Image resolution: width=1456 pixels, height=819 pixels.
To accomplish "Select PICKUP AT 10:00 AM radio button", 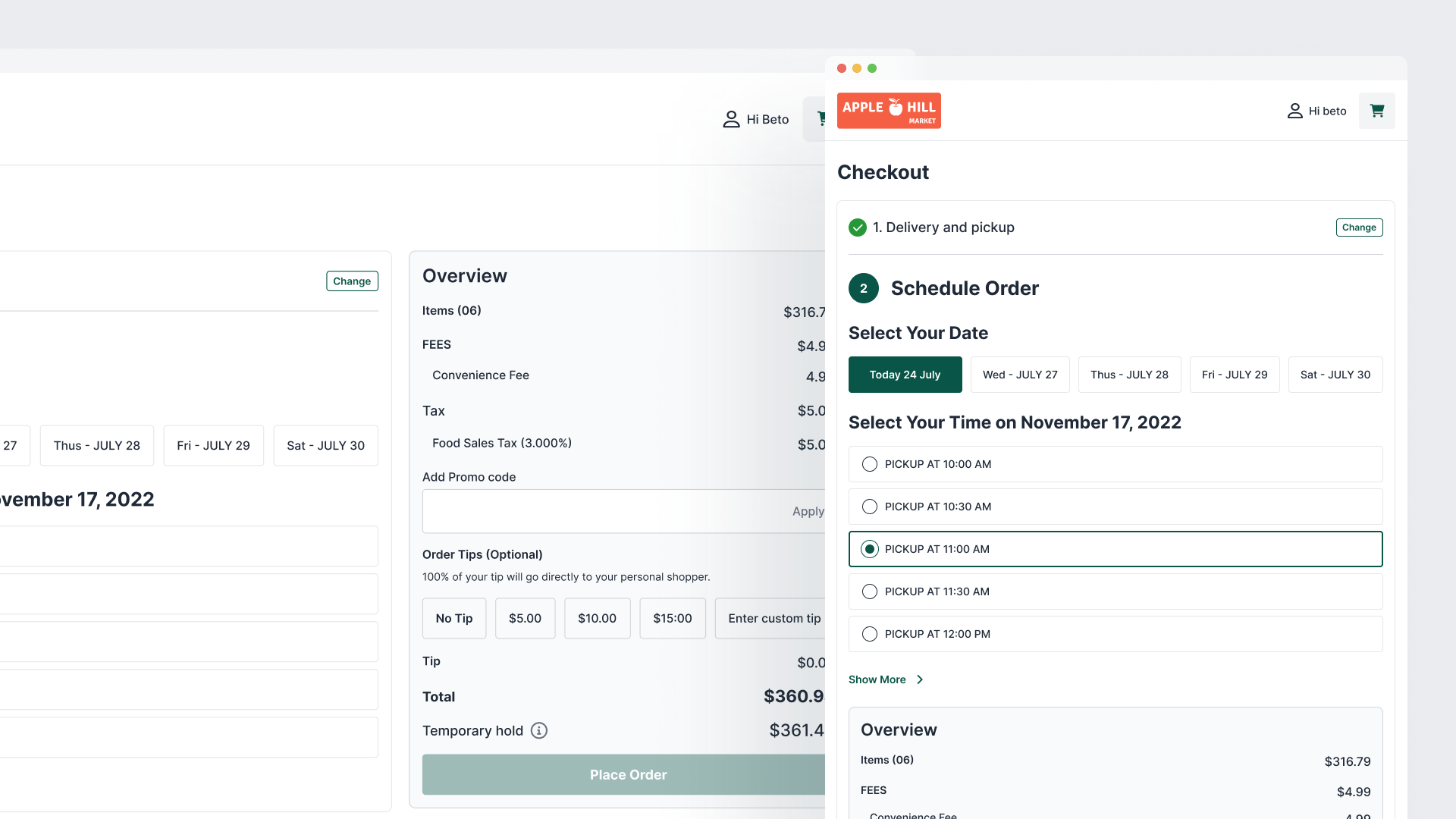I will tap(870, 464).
